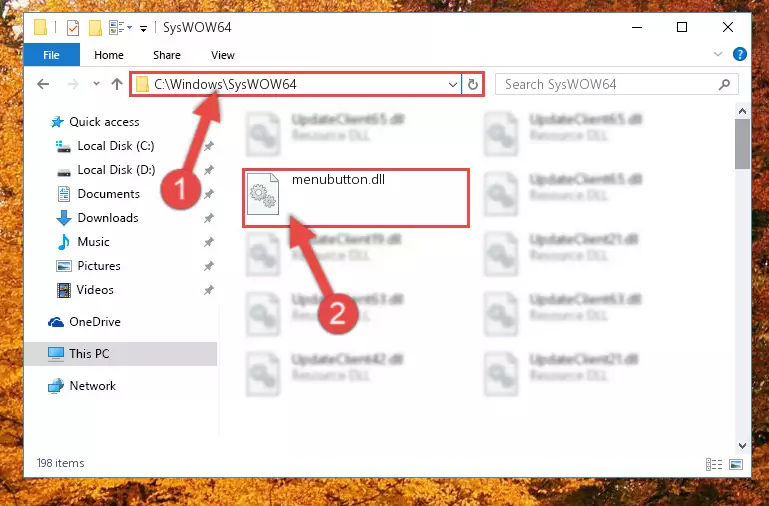Refresh the SysWOW64 folder view
Viewport: 769px width, 506px height.
[x=473, y=84]
